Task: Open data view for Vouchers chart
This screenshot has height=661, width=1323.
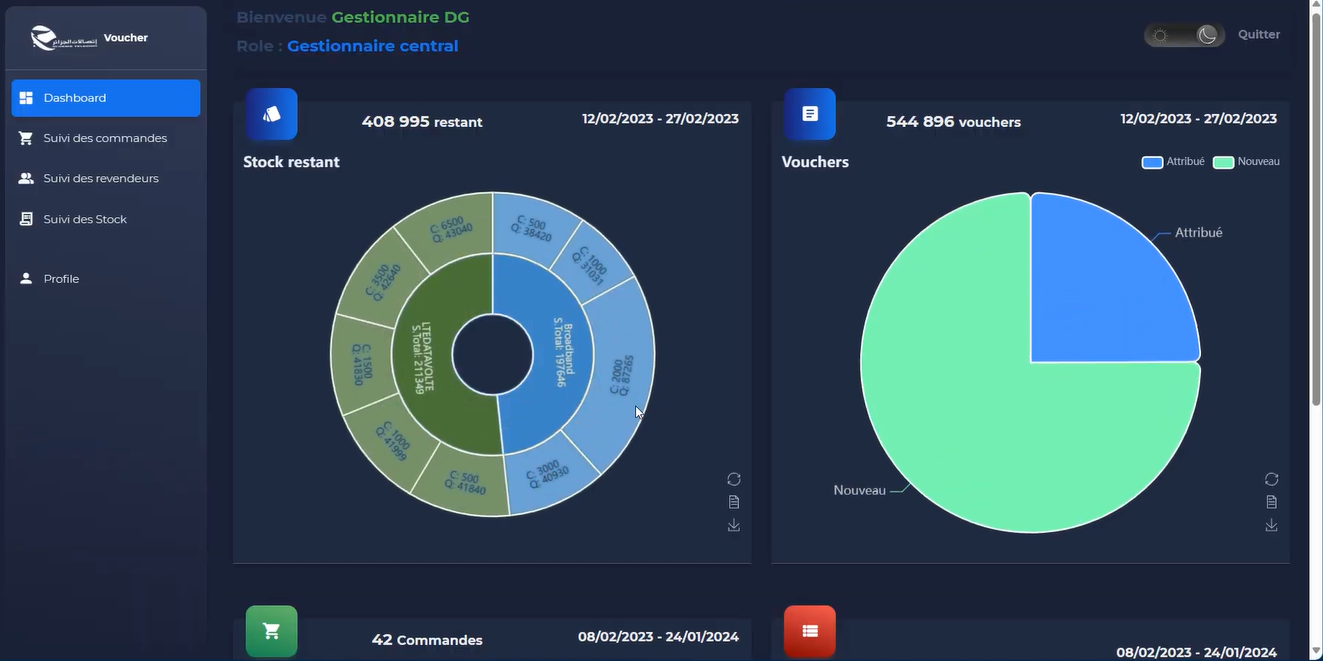Action: [1271, 502]
